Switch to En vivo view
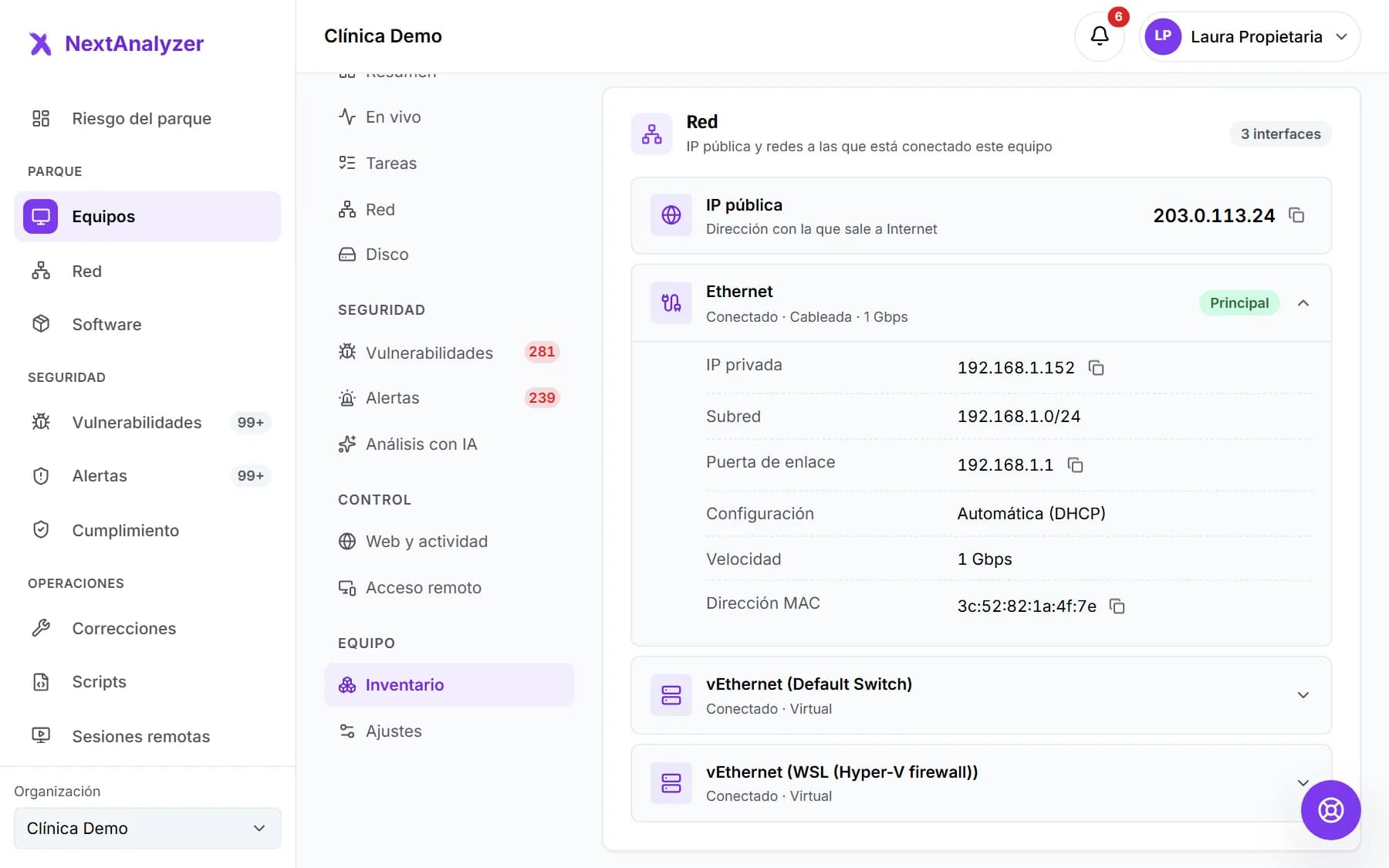The image size is (1389, 868). pyautogui.click(x=449, y=117)
